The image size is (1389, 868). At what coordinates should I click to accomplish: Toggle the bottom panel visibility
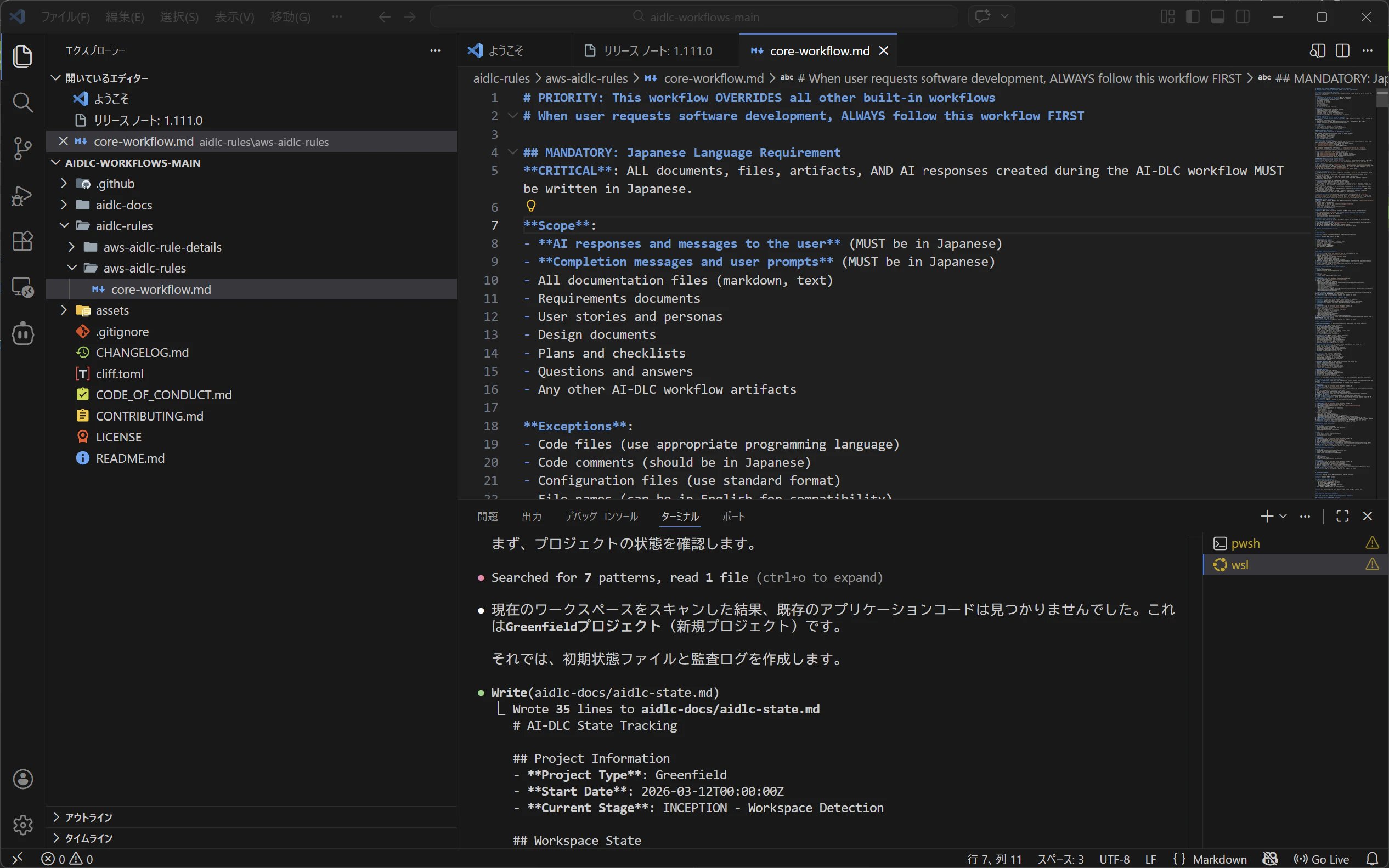click(1217, 16)
